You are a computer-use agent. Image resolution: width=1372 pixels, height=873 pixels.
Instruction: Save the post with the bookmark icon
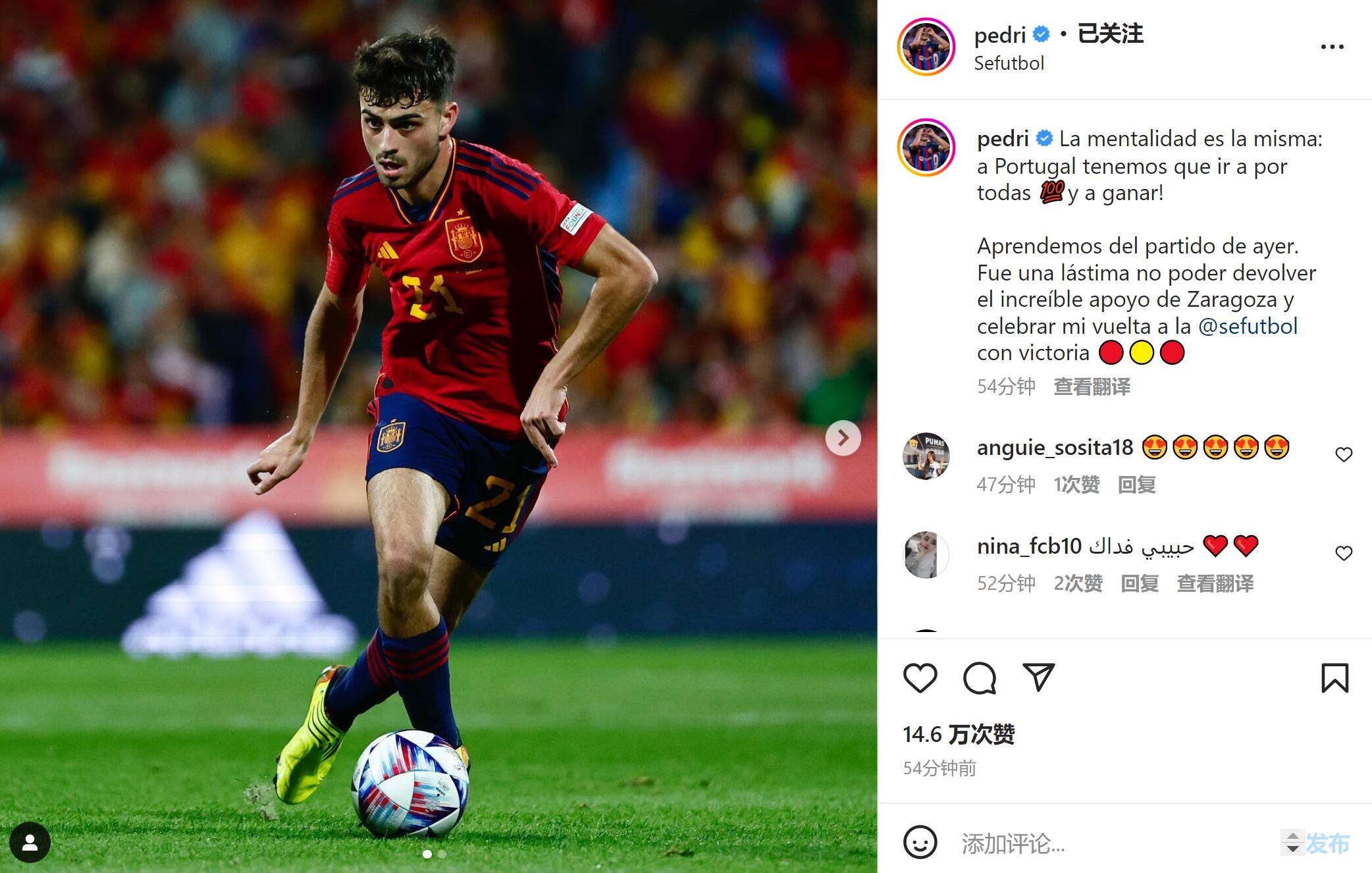tap(1335, 678)
